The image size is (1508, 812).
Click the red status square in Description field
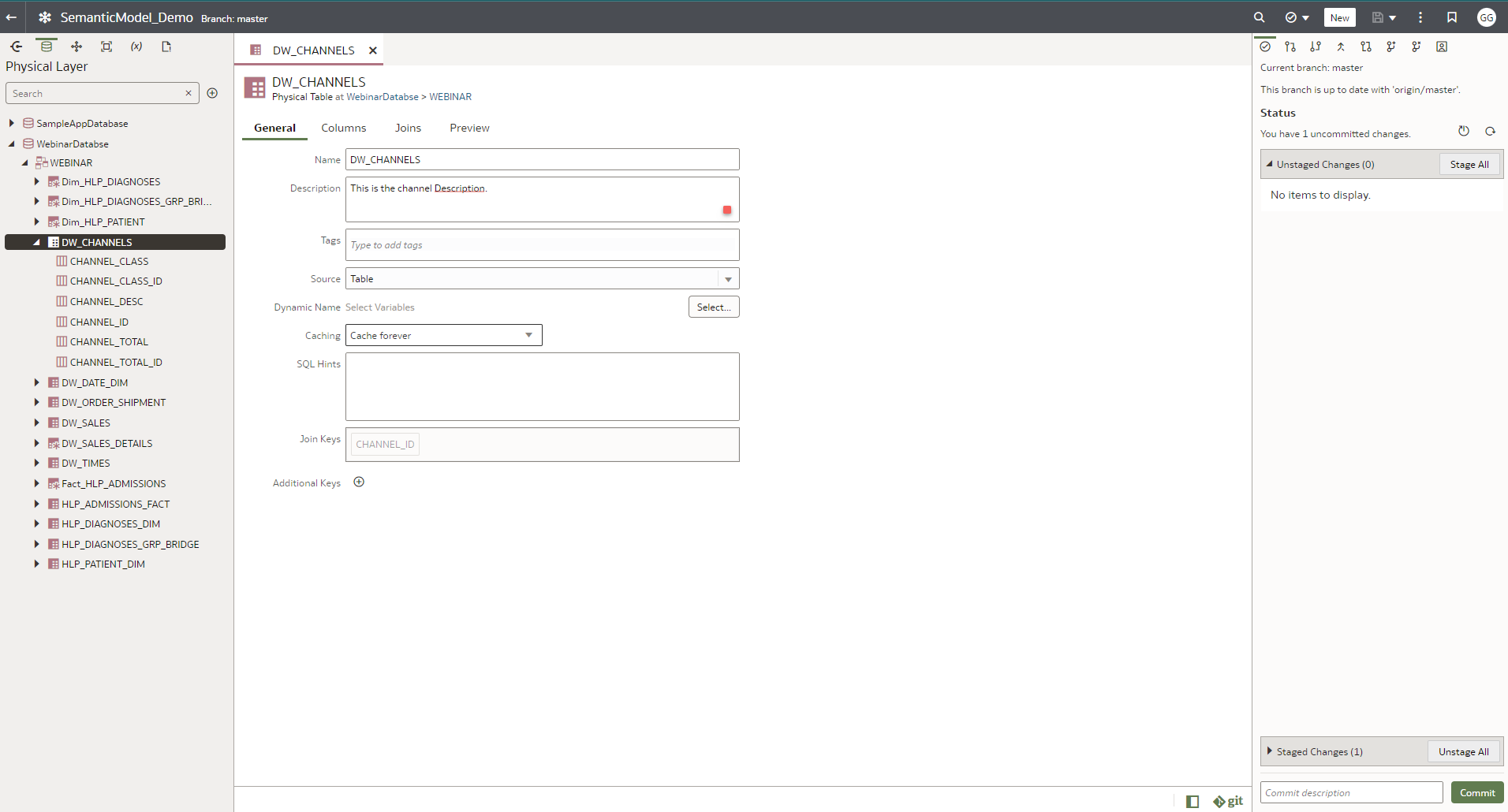(x=726, y=210)
